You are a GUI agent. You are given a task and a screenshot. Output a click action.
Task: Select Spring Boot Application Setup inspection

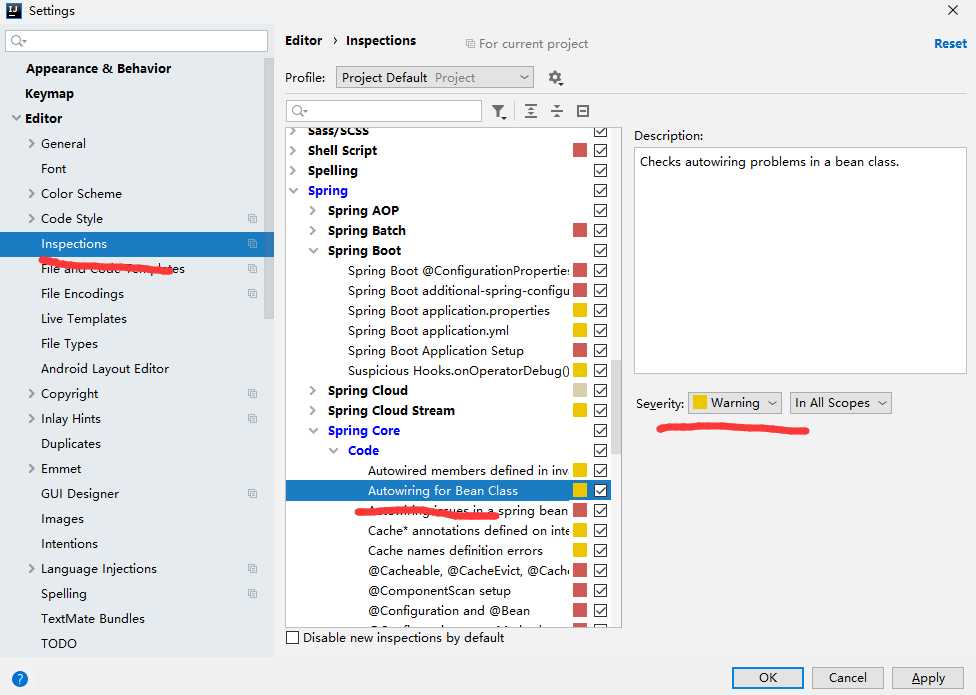pyautogui.click(x=436, y=350)
